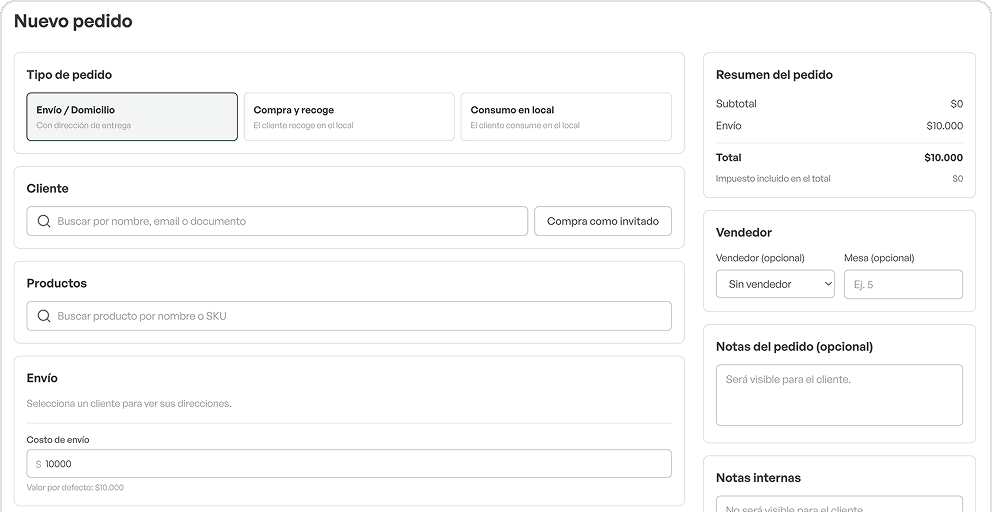Click the Subtotal value $0

click(x=957, y=104)
